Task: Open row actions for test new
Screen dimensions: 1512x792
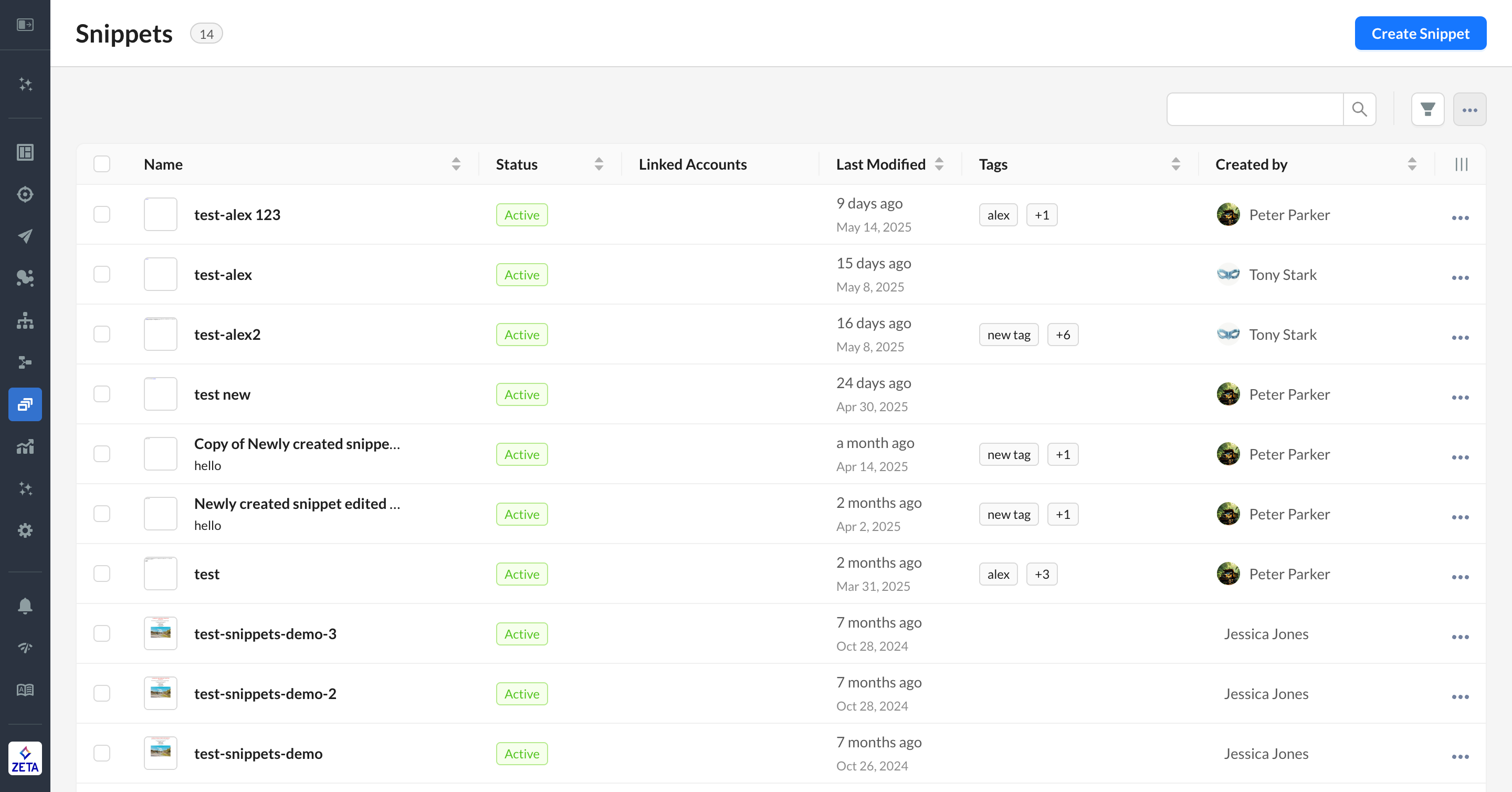Action: pyautogui.click(x=1459, y=398)
